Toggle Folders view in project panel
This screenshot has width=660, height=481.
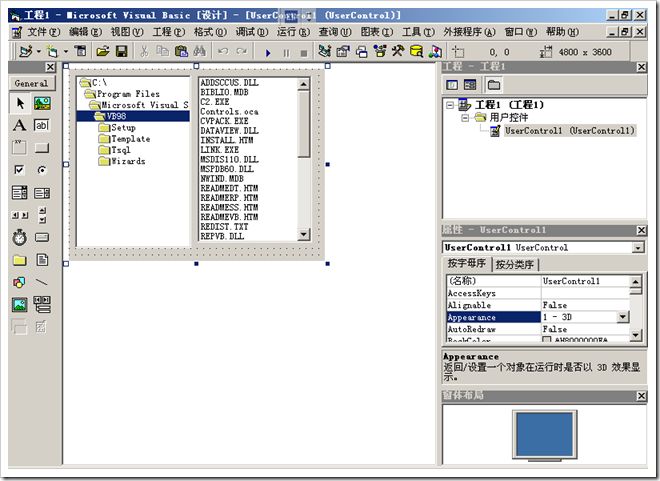tap(493, 85)
